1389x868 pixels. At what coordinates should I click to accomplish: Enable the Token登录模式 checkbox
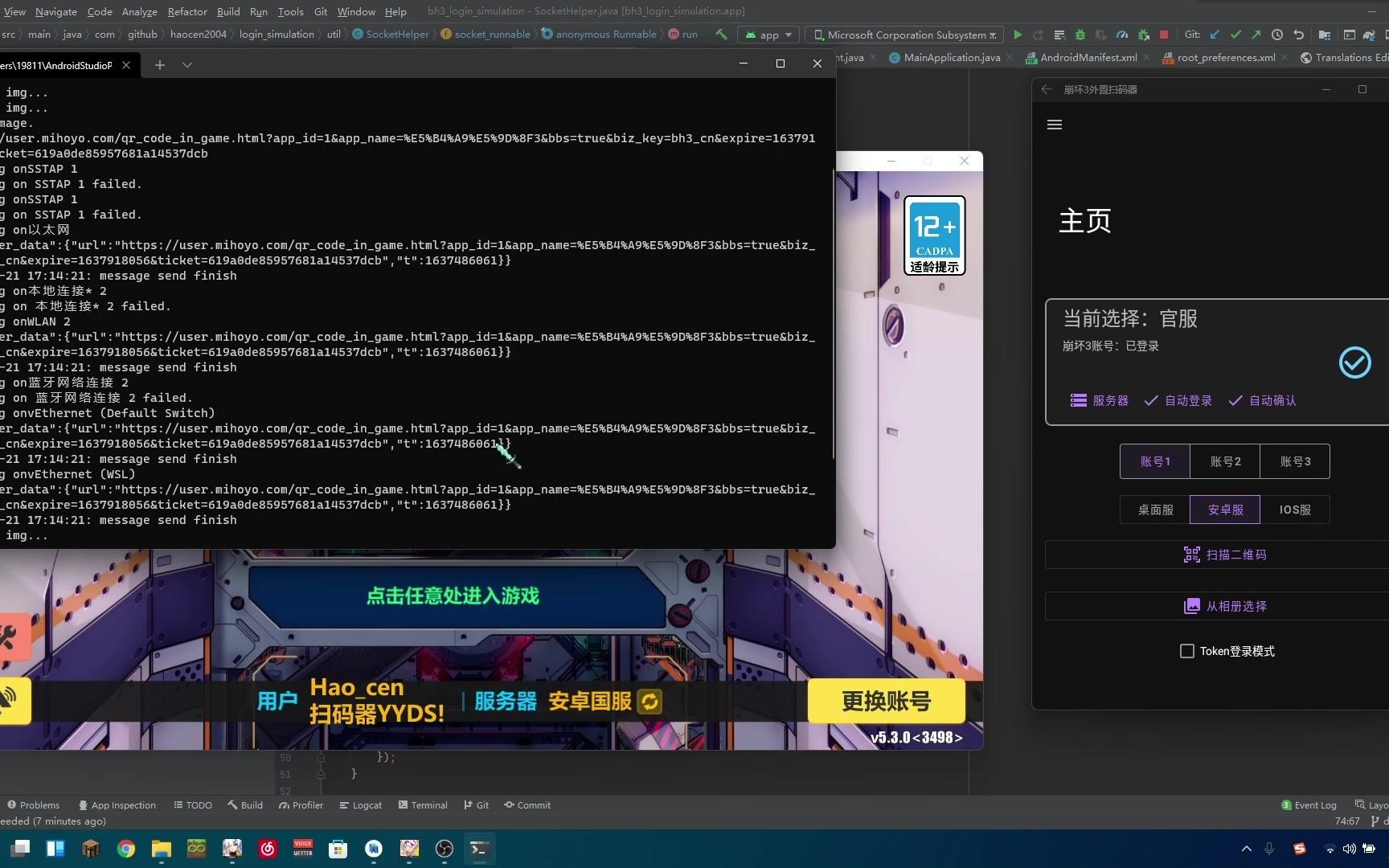1187,651
